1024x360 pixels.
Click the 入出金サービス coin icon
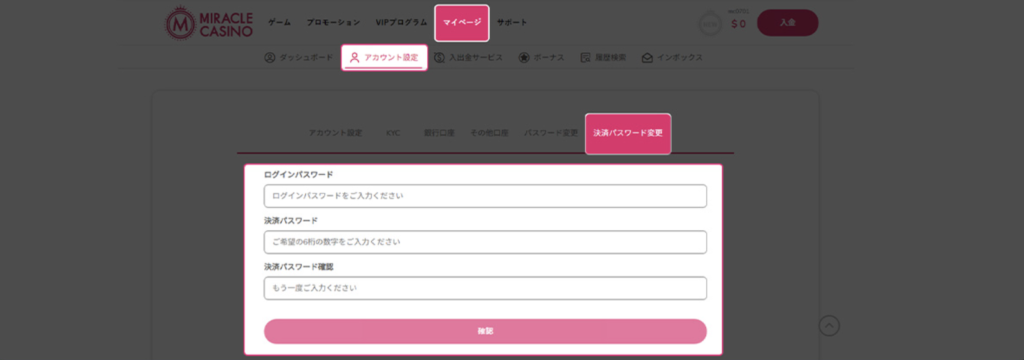tap(440, 57)
